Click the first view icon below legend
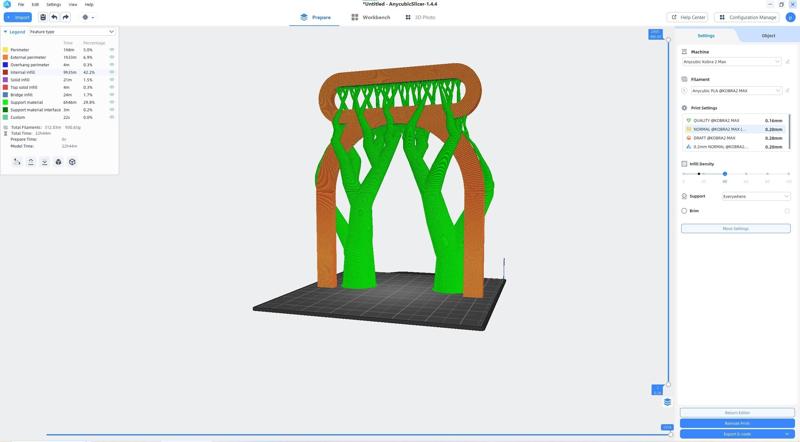The image size is (800, 442). click(x=17, y=162)
